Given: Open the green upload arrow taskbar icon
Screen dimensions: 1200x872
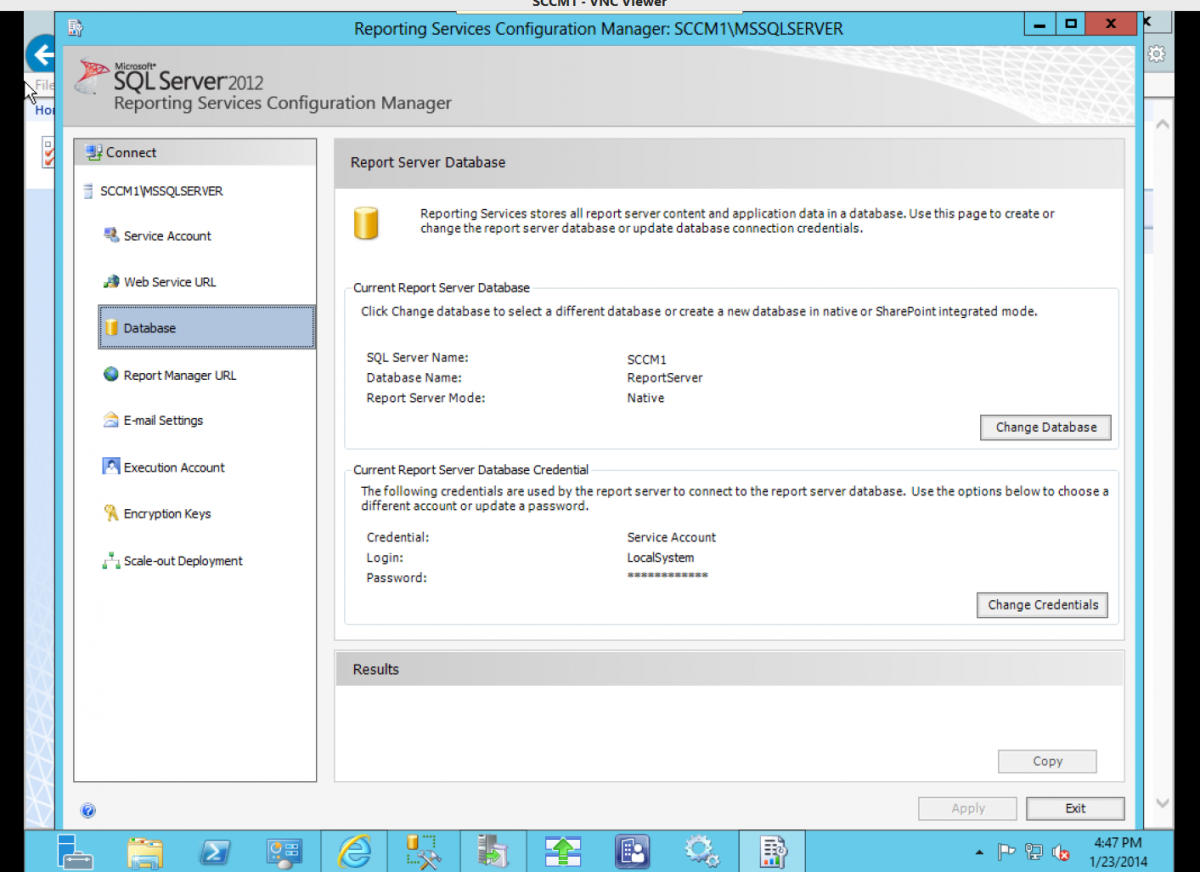Looking at the screenshot, I should 563,851.
